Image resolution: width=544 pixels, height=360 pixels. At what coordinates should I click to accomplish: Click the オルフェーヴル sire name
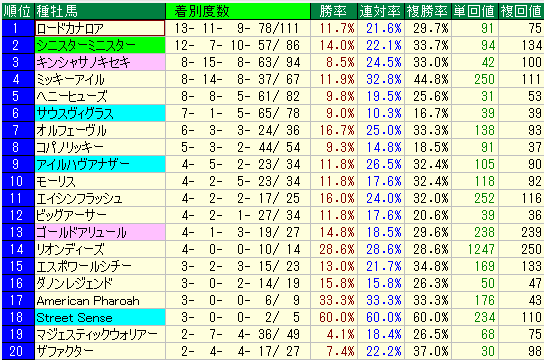click(x=71, y=130)
